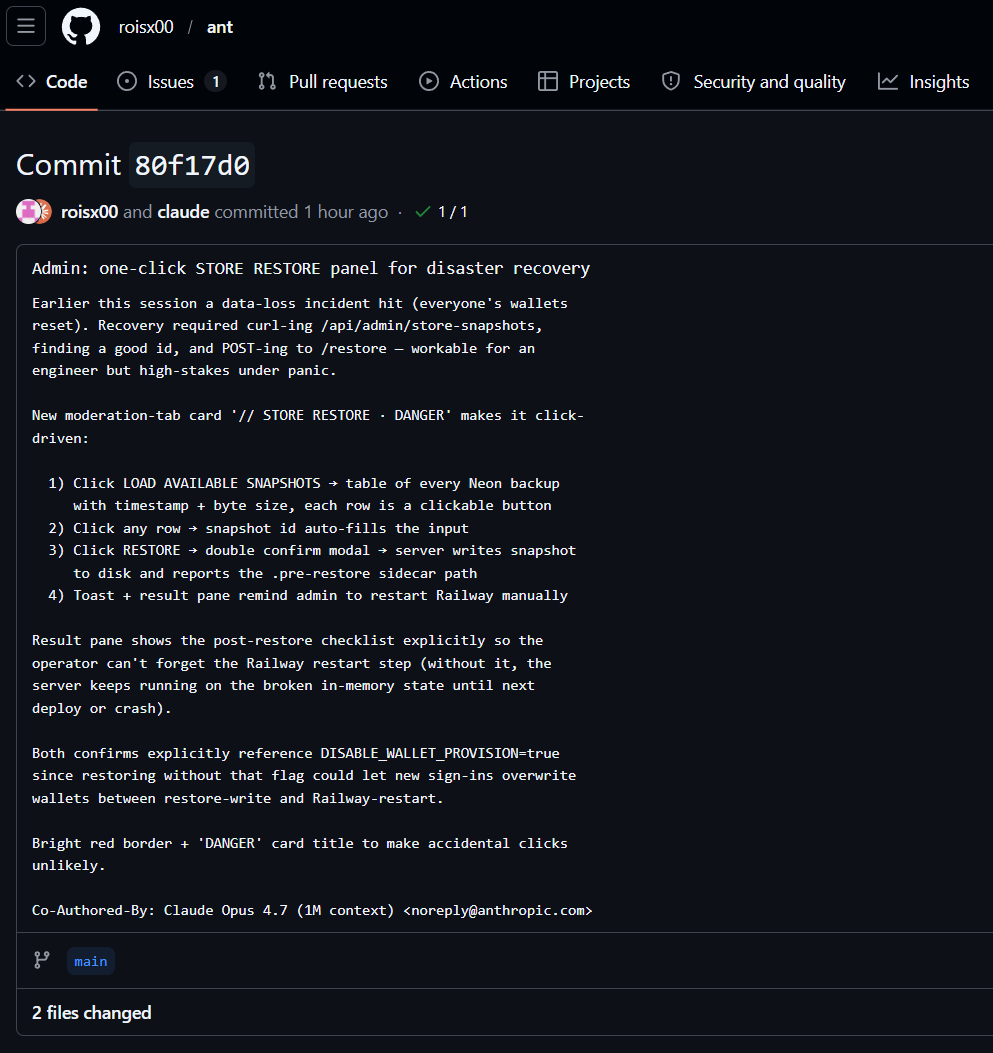The image size is (993, 1053).
Task: Switch to the Code tab
Action: click(52, 82)
